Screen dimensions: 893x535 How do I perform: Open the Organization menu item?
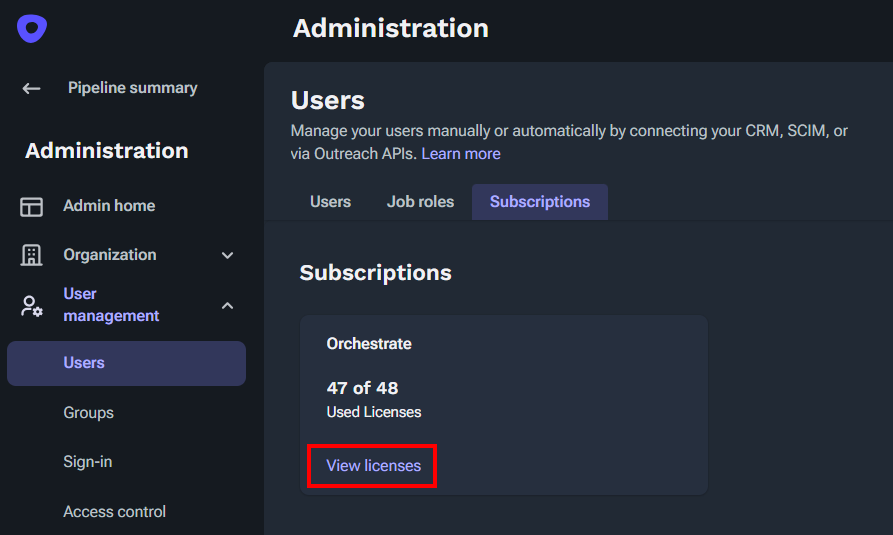(110, 255)
